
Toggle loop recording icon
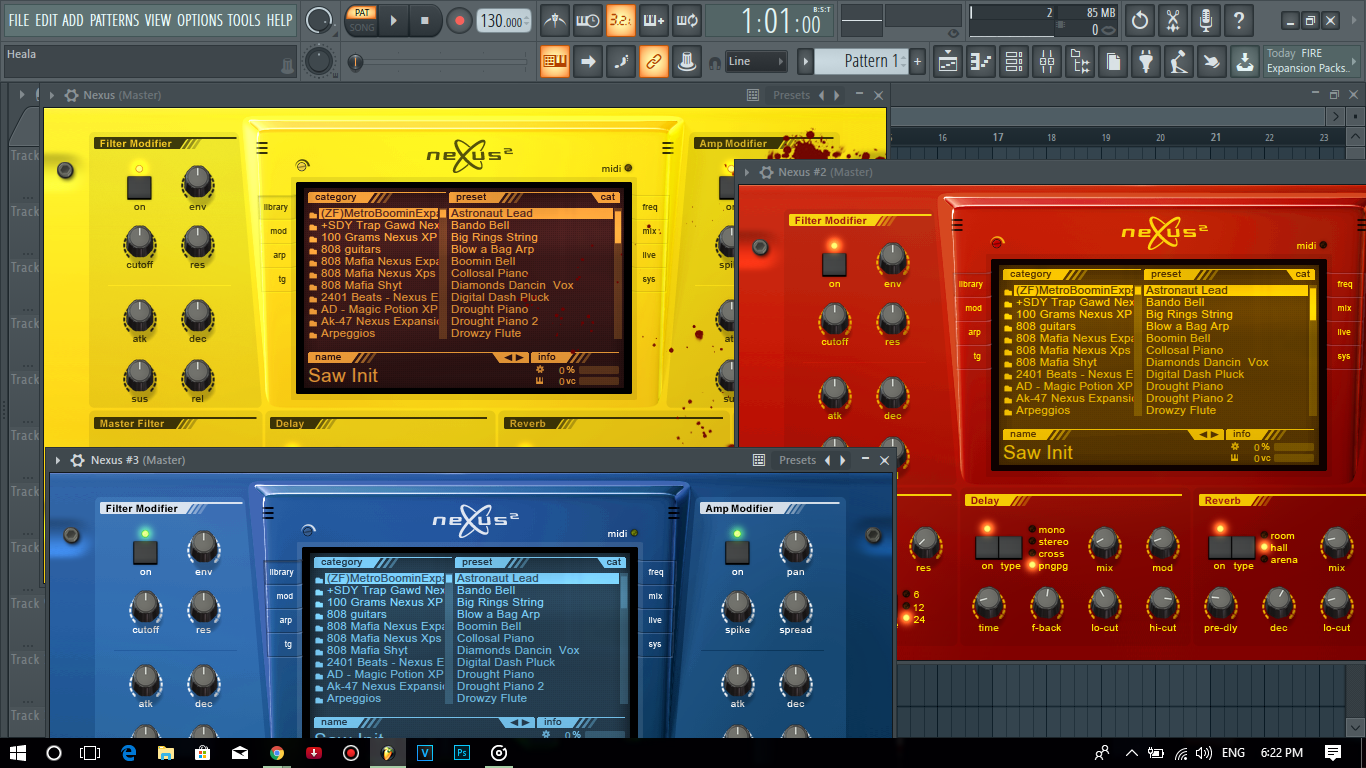point(686,20)
